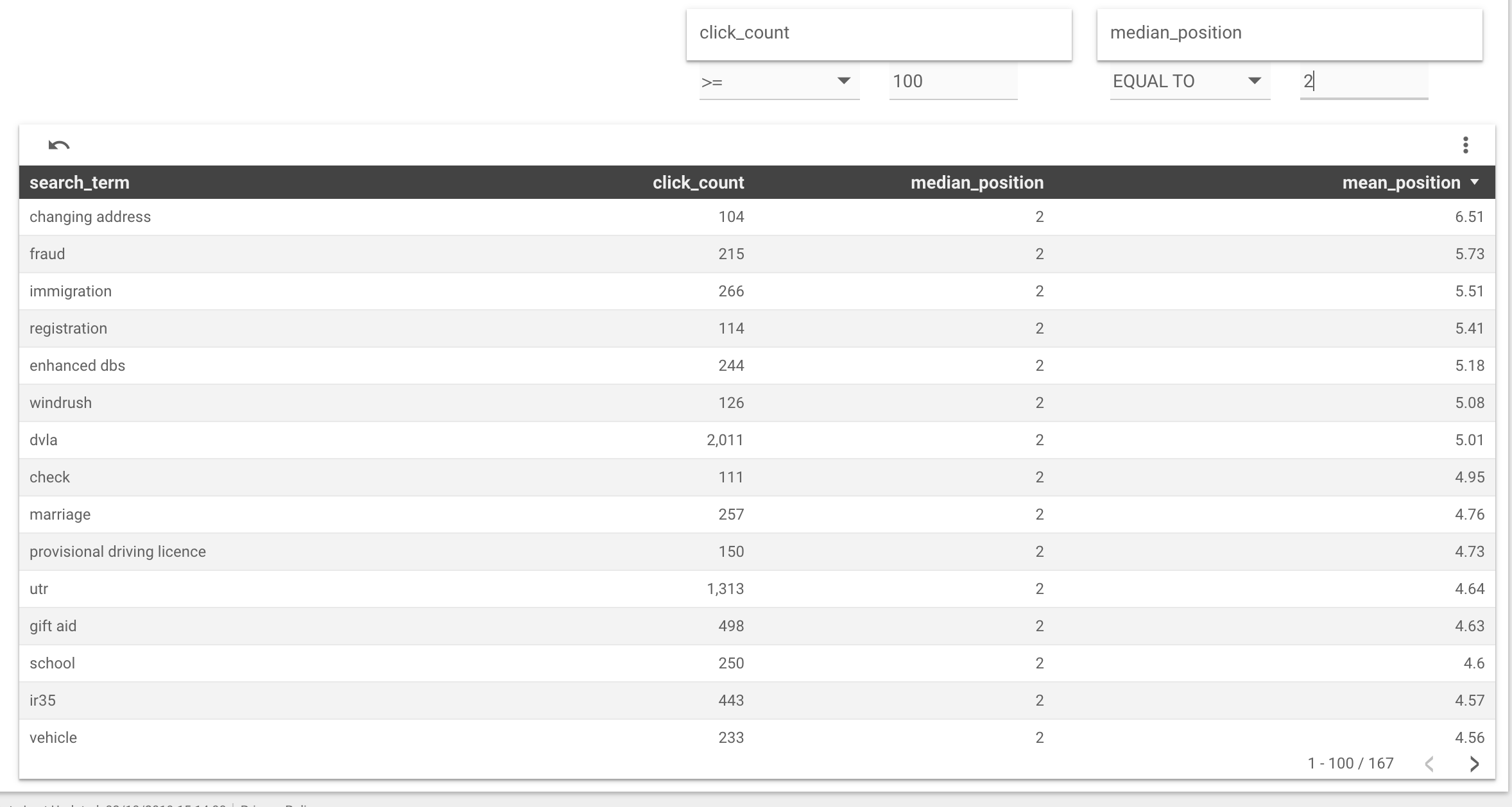
Task: Open the >= operator dropdown
Action: [778, 81]
